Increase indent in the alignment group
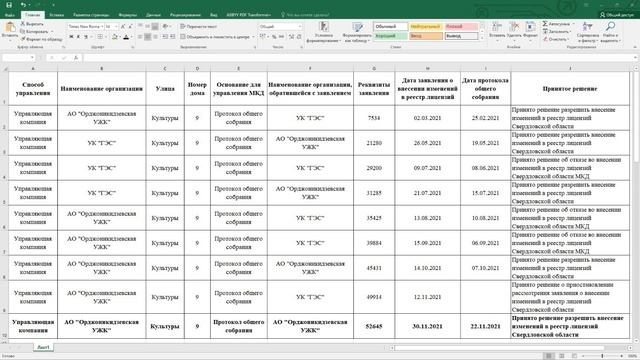This screenshot has height=360, width=640. pyautogui.click(x=172, y=37)
